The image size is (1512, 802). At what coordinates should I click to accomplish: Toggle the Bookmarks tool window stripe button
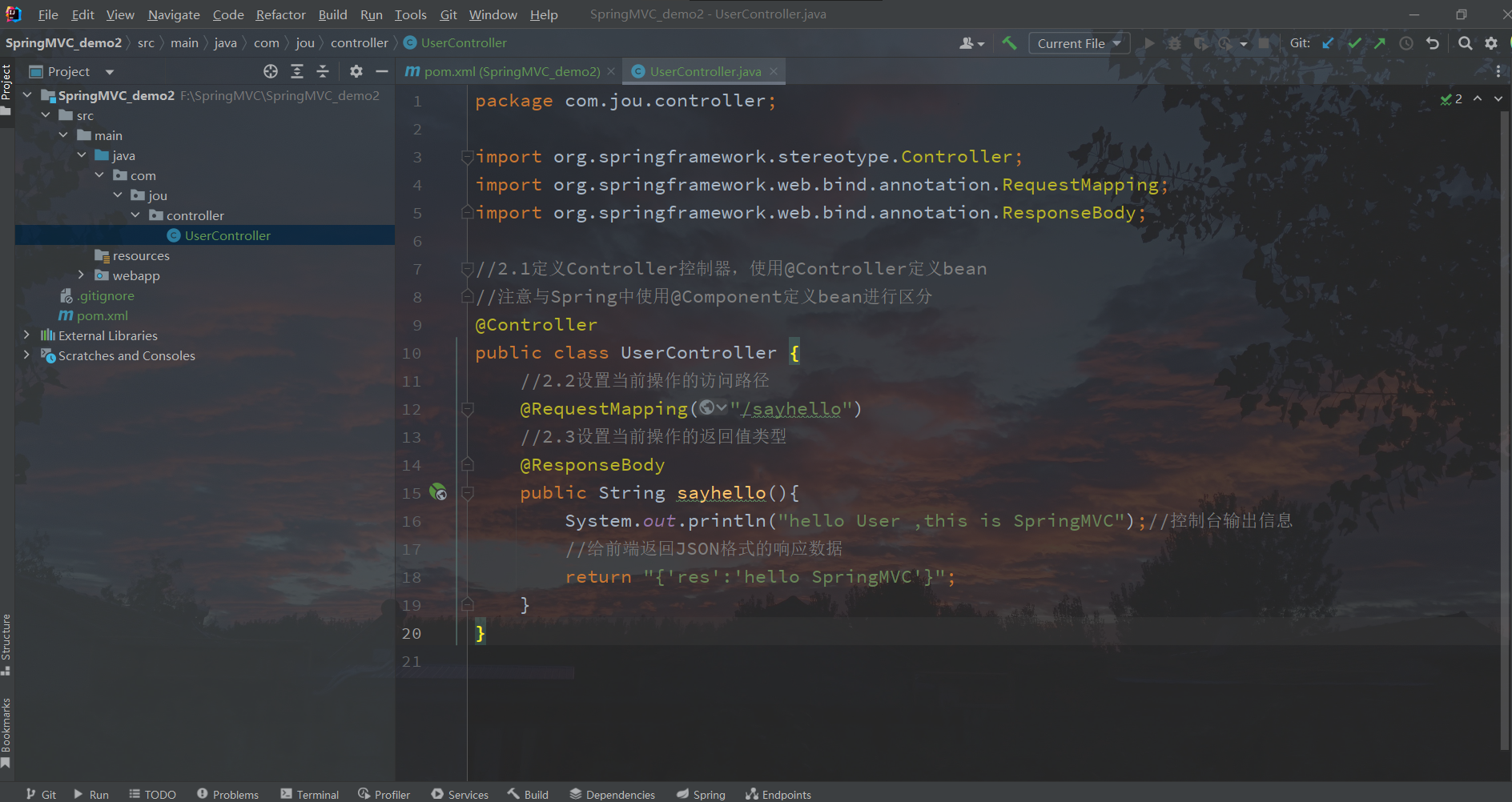[x=6, y=732]
